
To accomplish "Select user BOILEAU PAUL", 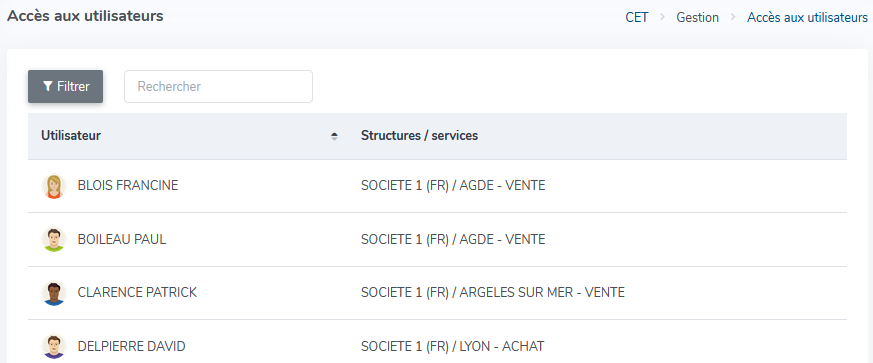I will (x=122, y=239).
